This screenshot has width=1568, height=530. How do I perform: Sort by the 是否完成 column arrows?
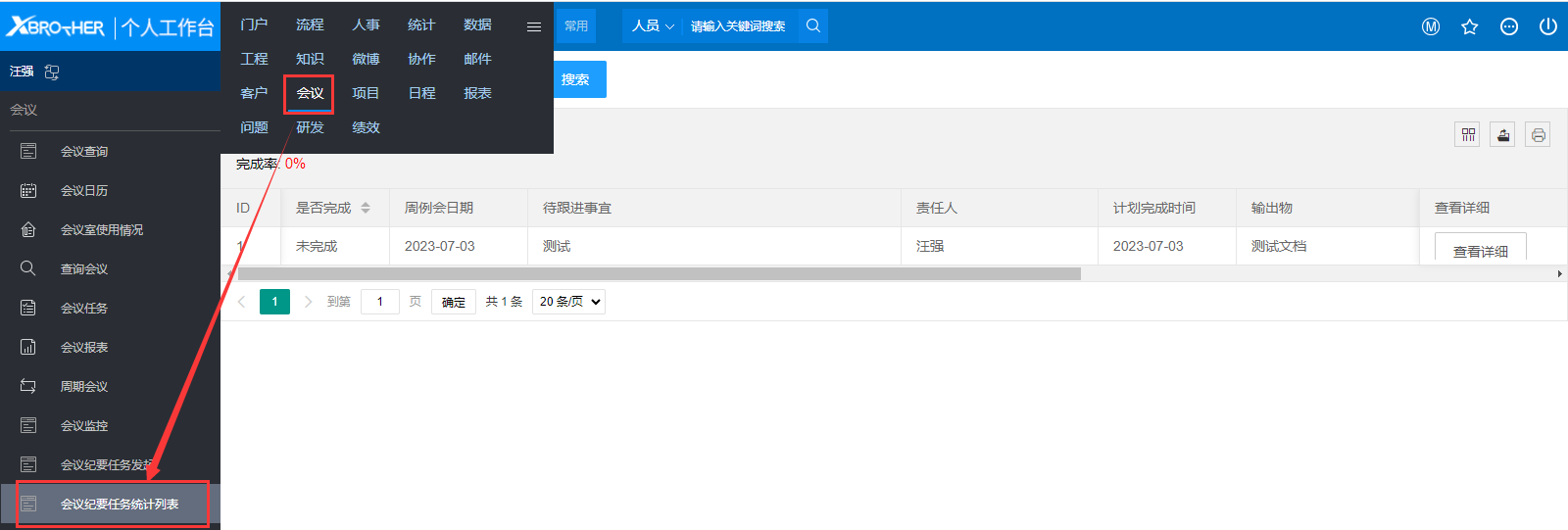[x=366, y=208]
